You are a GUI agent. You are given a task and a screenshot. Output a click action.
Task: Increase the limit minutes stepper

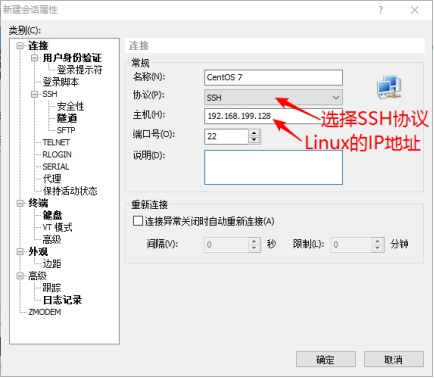378,241
